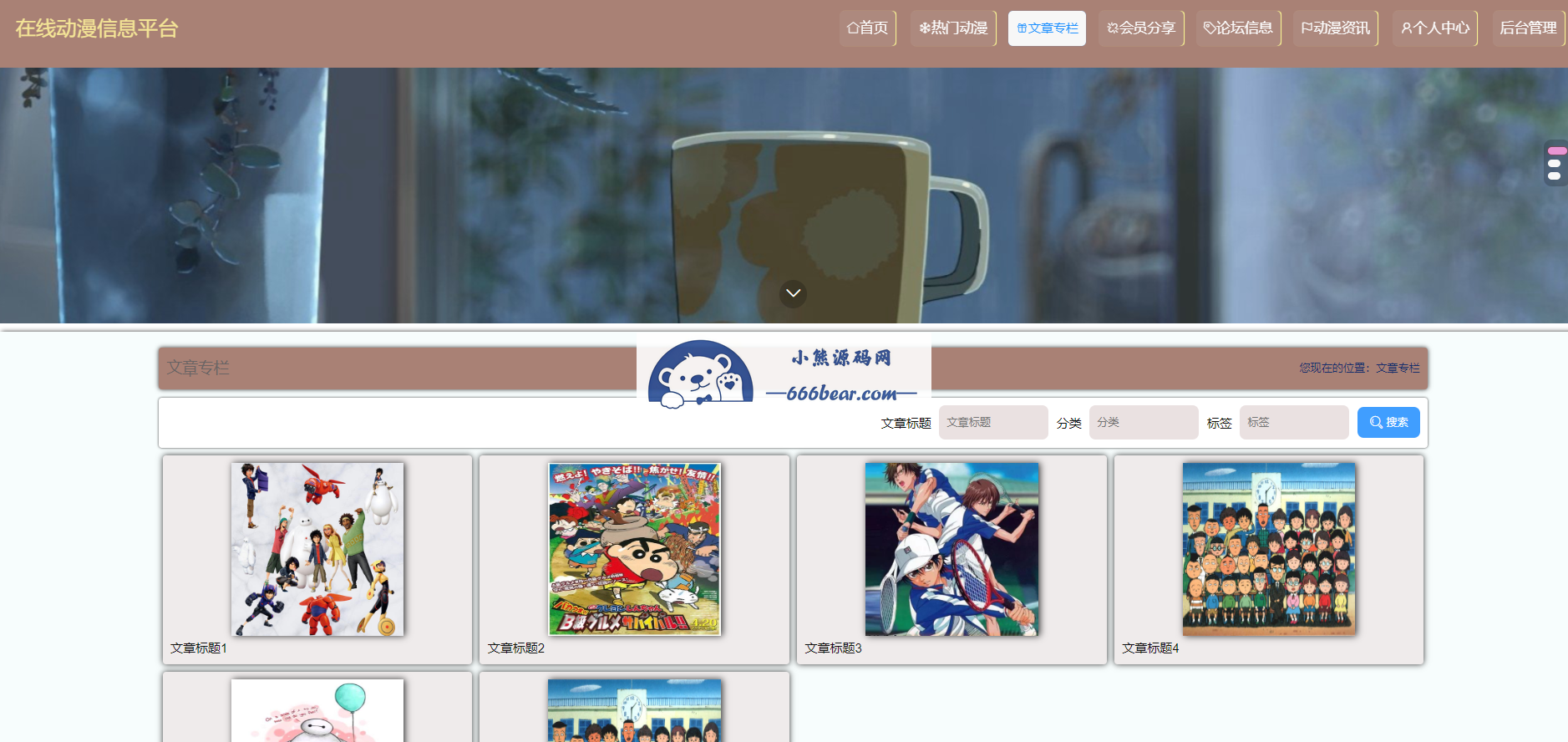
Task: Open 会员分享 page
Action: 1141,28
